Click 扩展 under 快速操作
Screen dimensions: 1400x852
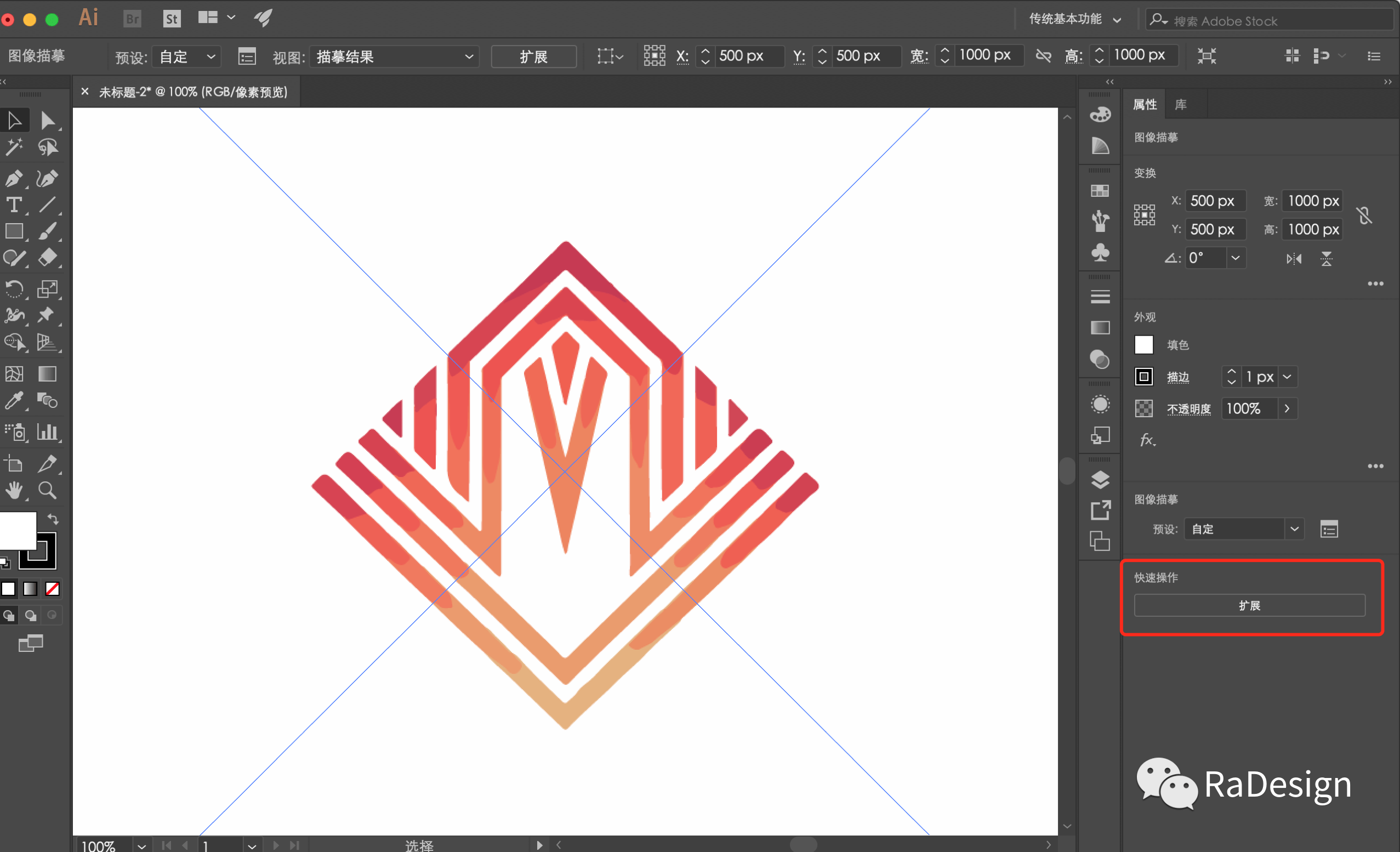(1249, 605)
